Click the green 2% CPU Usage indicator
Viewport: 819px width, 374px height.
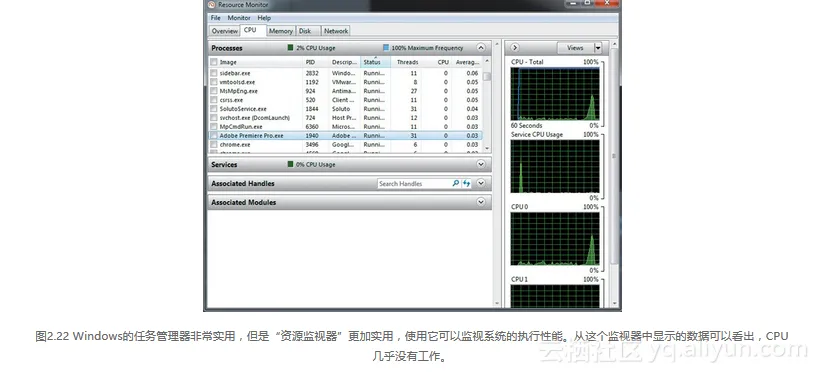coord(290,48)
